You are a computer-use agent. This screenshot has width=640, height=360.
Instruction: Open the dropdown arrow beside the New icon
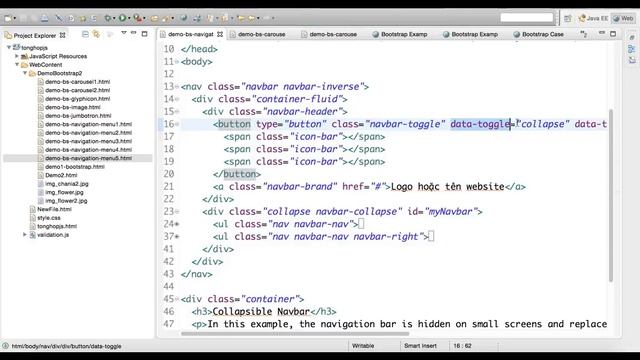pos(15,18)
